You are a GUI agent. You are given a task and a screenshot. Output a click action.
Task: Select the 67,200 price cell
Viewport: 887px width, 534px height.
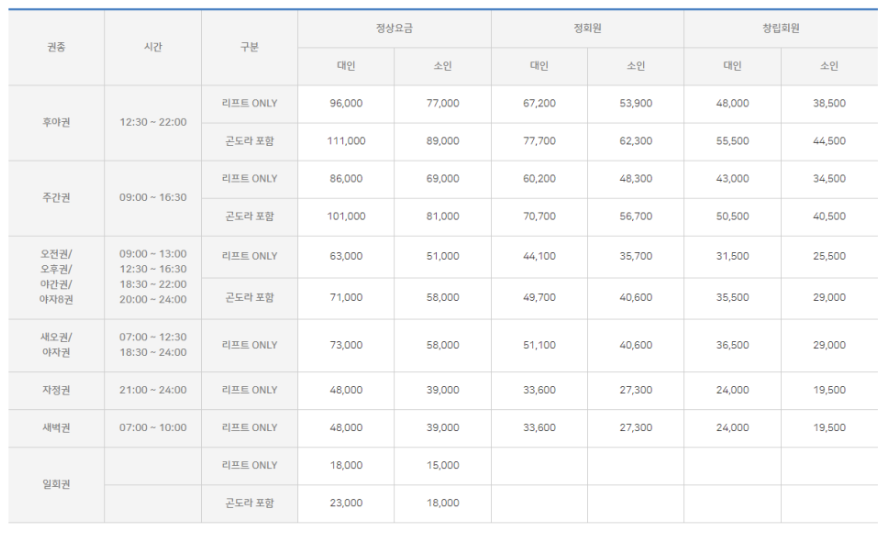pos(539,104)
